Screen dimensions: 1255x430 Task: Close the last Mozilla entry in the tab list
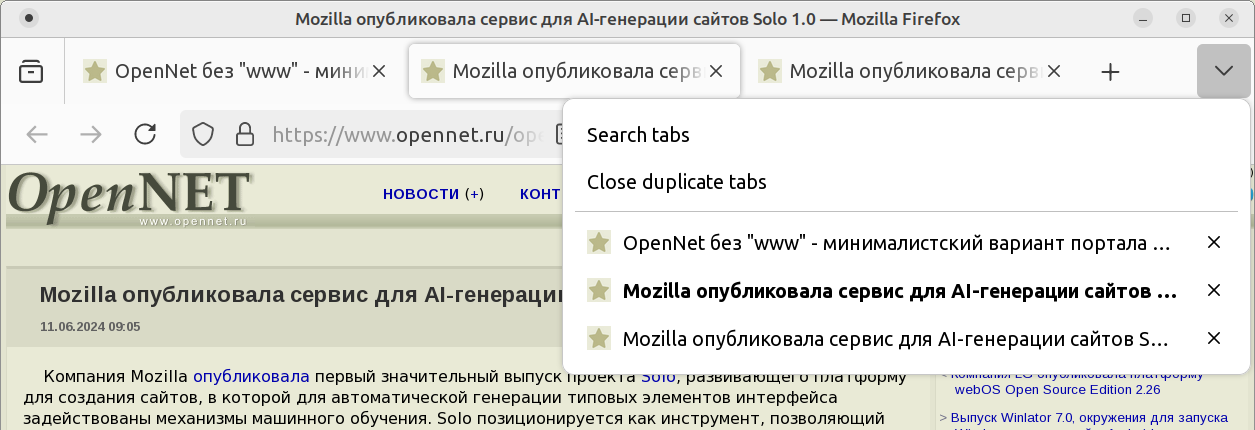point(1214,338)
